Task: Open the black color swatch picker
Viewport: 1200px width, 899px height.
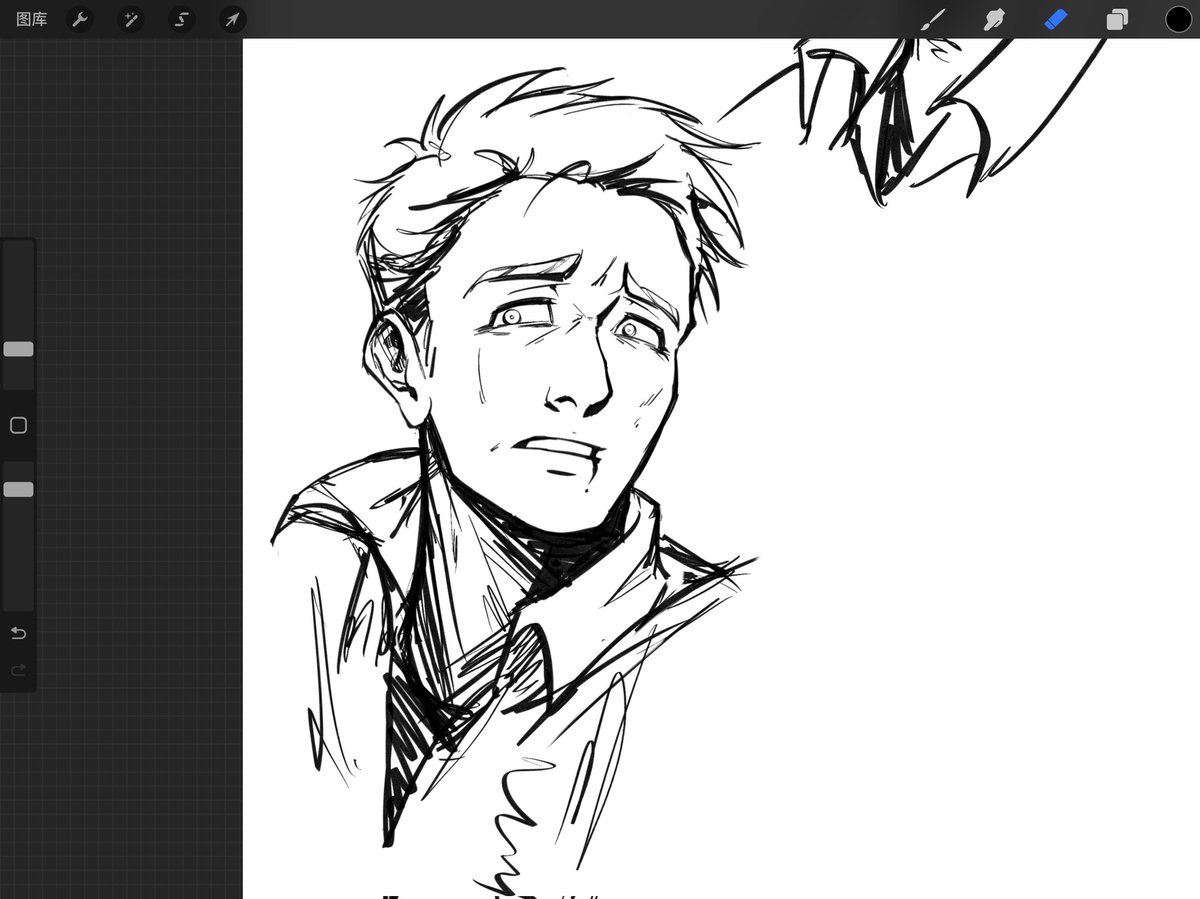Action: [1179, 19]
